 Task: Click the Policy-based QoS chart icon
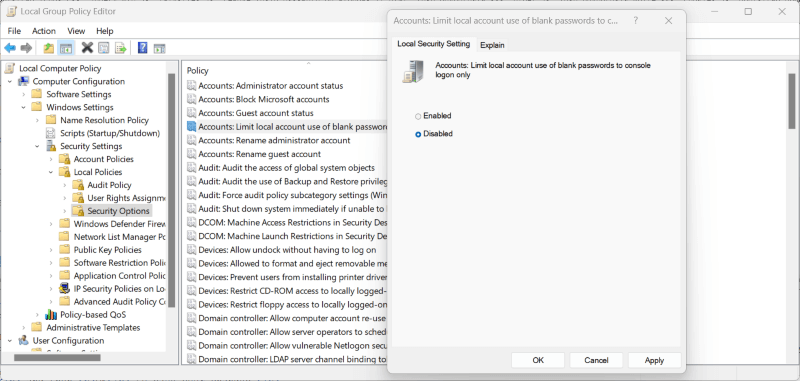(51, 314)
